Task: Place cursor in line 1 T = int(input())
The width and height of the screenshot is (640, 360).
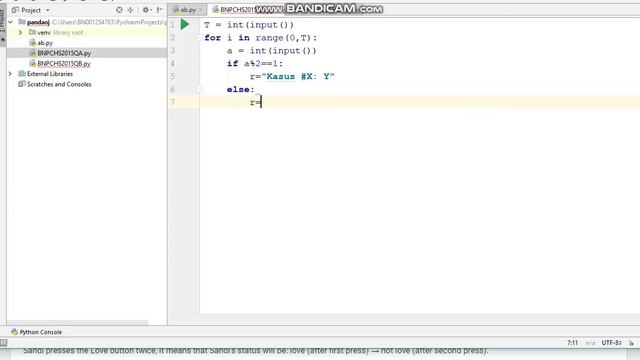Action: 249,25
